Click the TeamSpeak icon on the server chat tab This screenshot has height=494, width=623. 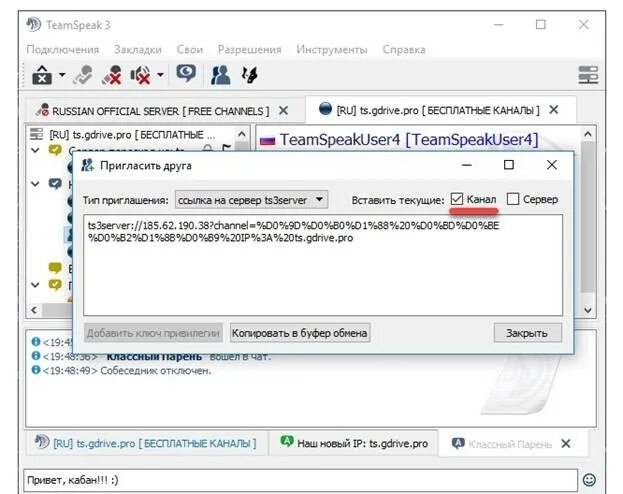tap(42, 441)
